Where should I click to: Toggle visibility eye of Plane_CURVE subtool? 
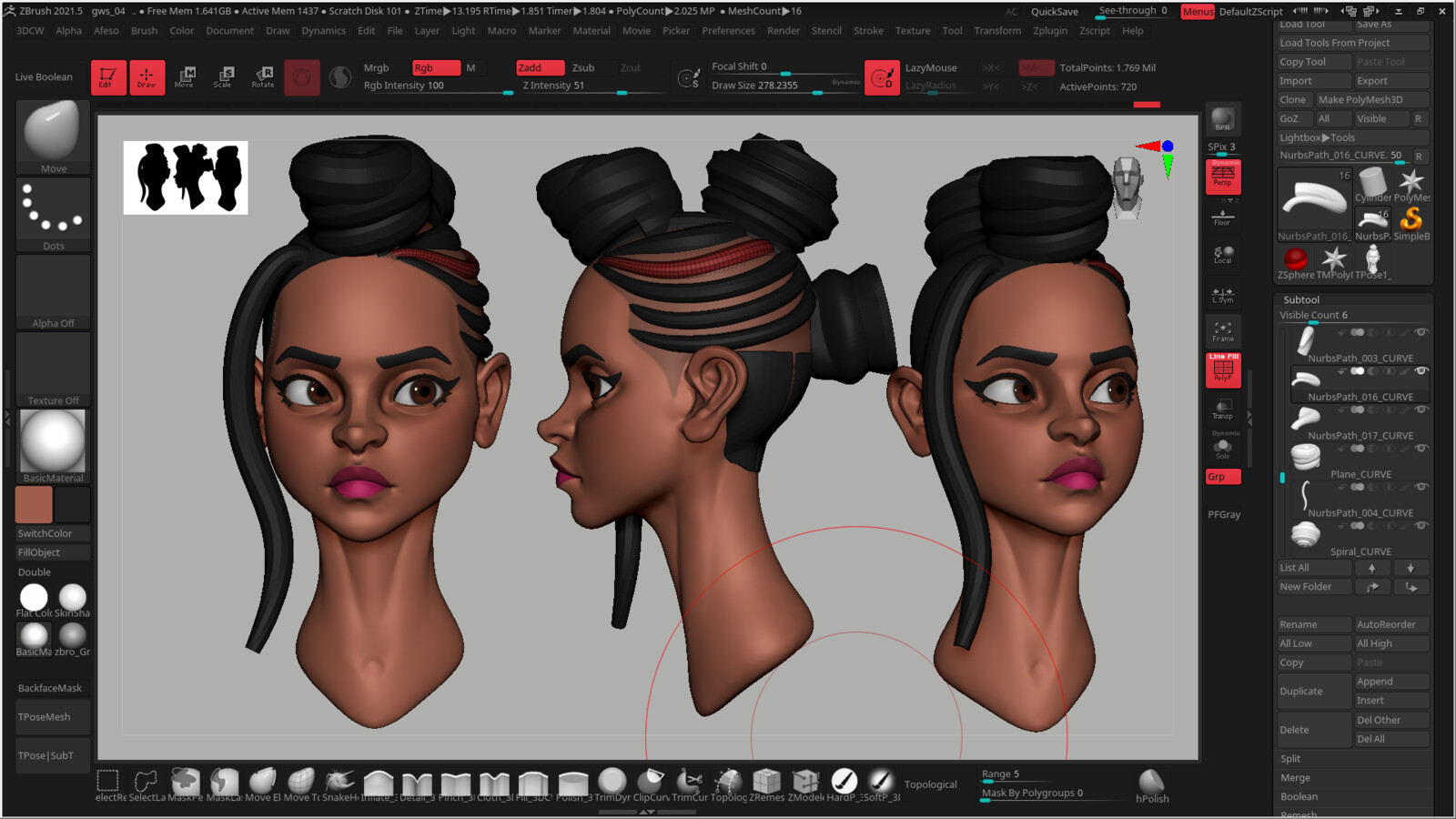[1421, 449]
